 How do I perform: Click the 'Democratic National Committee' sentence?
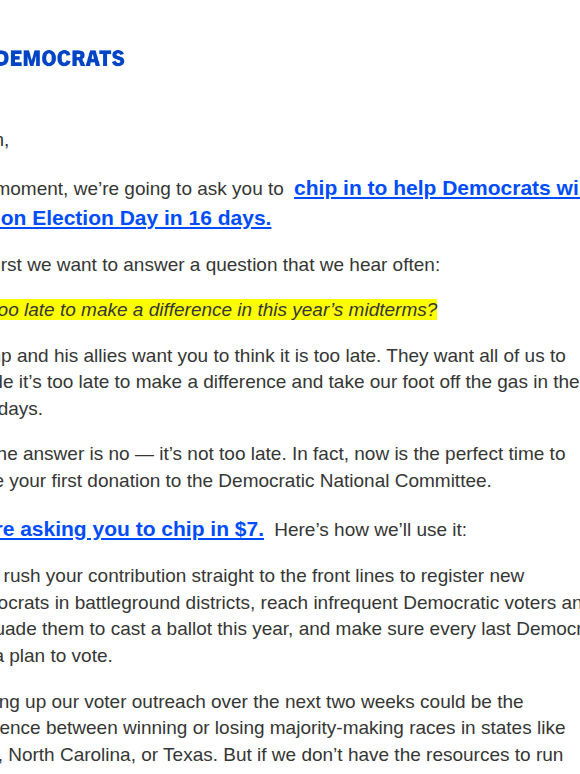click(246, 481)
